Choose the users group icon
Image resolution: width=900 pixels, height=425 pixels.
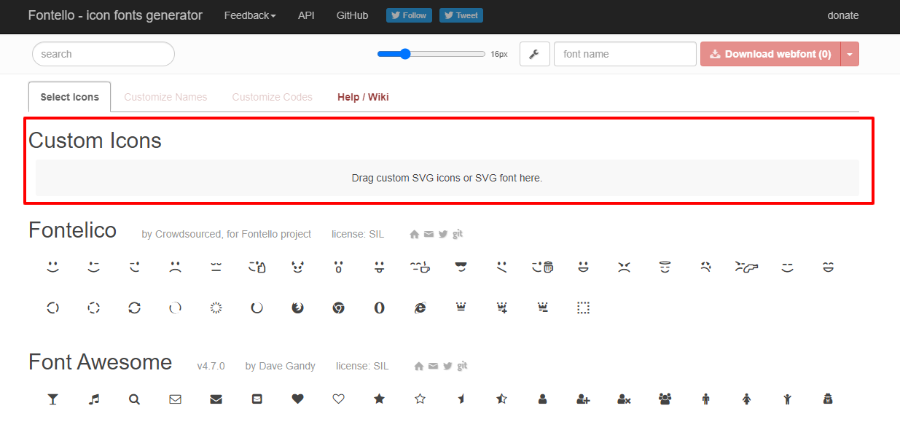click(x=665, y=399)
